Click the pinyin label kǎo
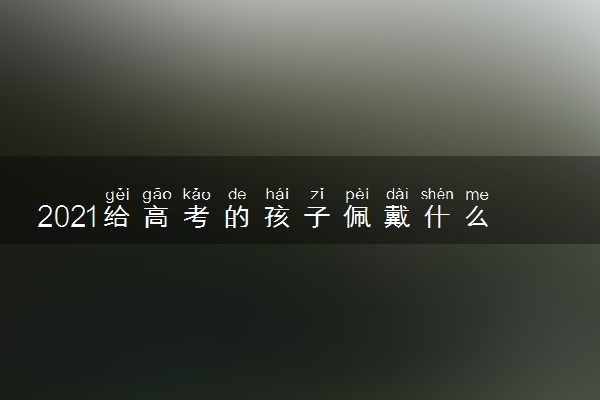Viewport: 600px width, 400px height. 197,194
